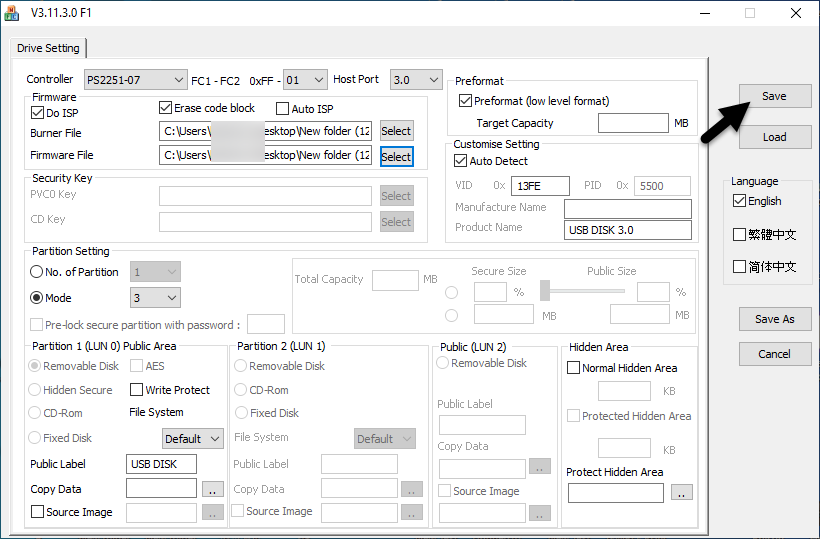Open the Drive Setting tab
This screenshot has width=820, height=539.
pos(48,48)
